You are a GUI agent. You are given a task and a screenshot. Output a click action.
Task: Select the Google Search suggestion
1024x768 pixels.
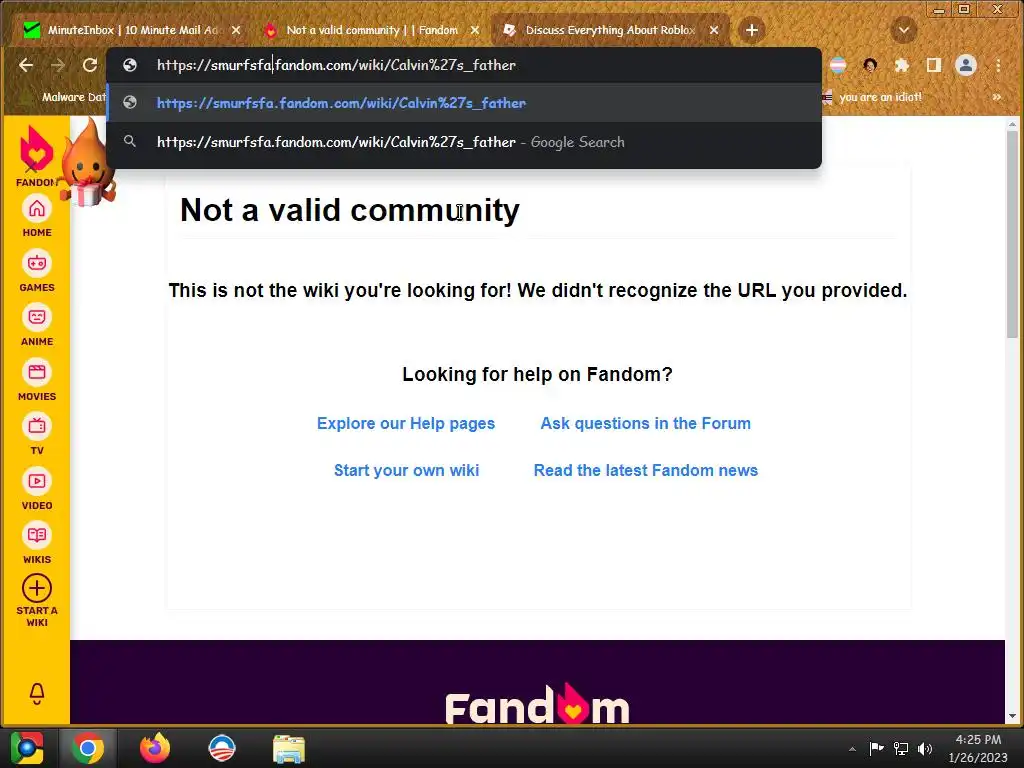pyautogui.click(x=464, y=142)
